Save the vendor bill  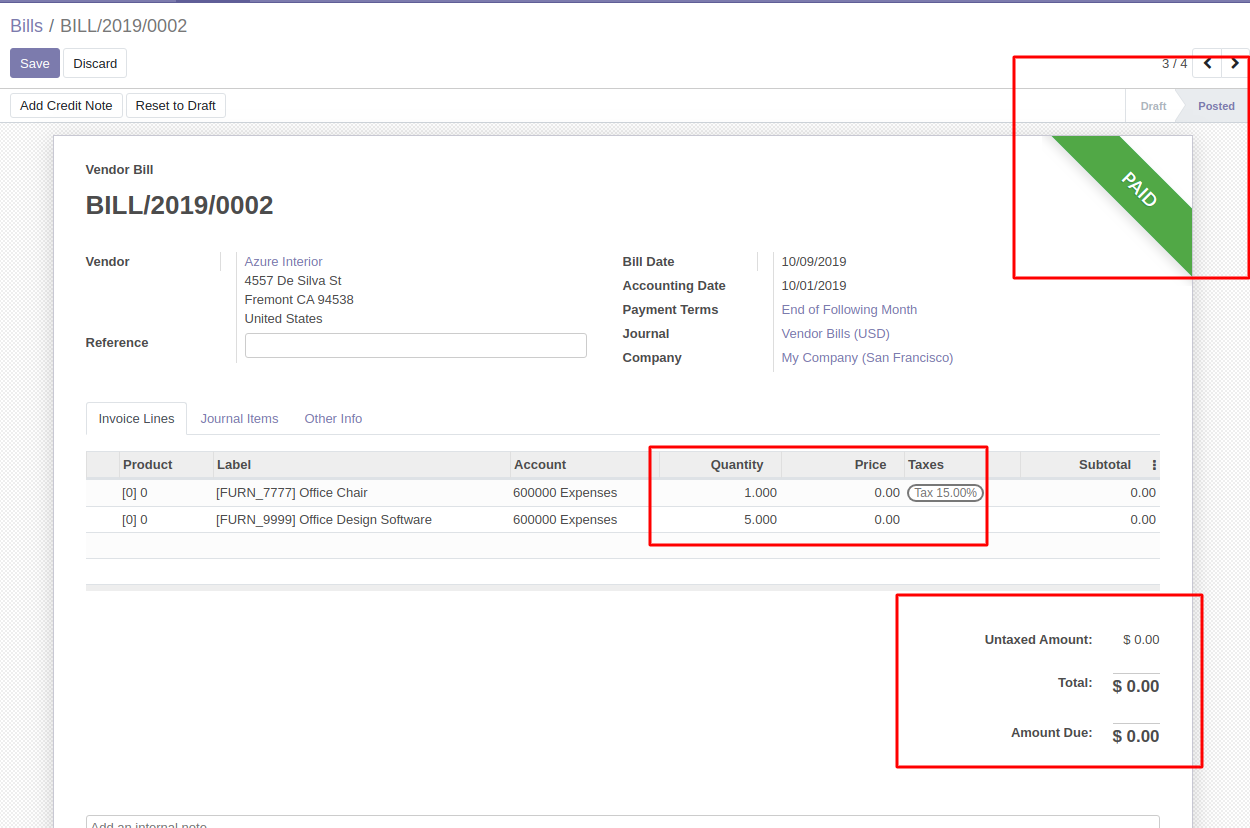pyautogui.click(x=34, y=62)
